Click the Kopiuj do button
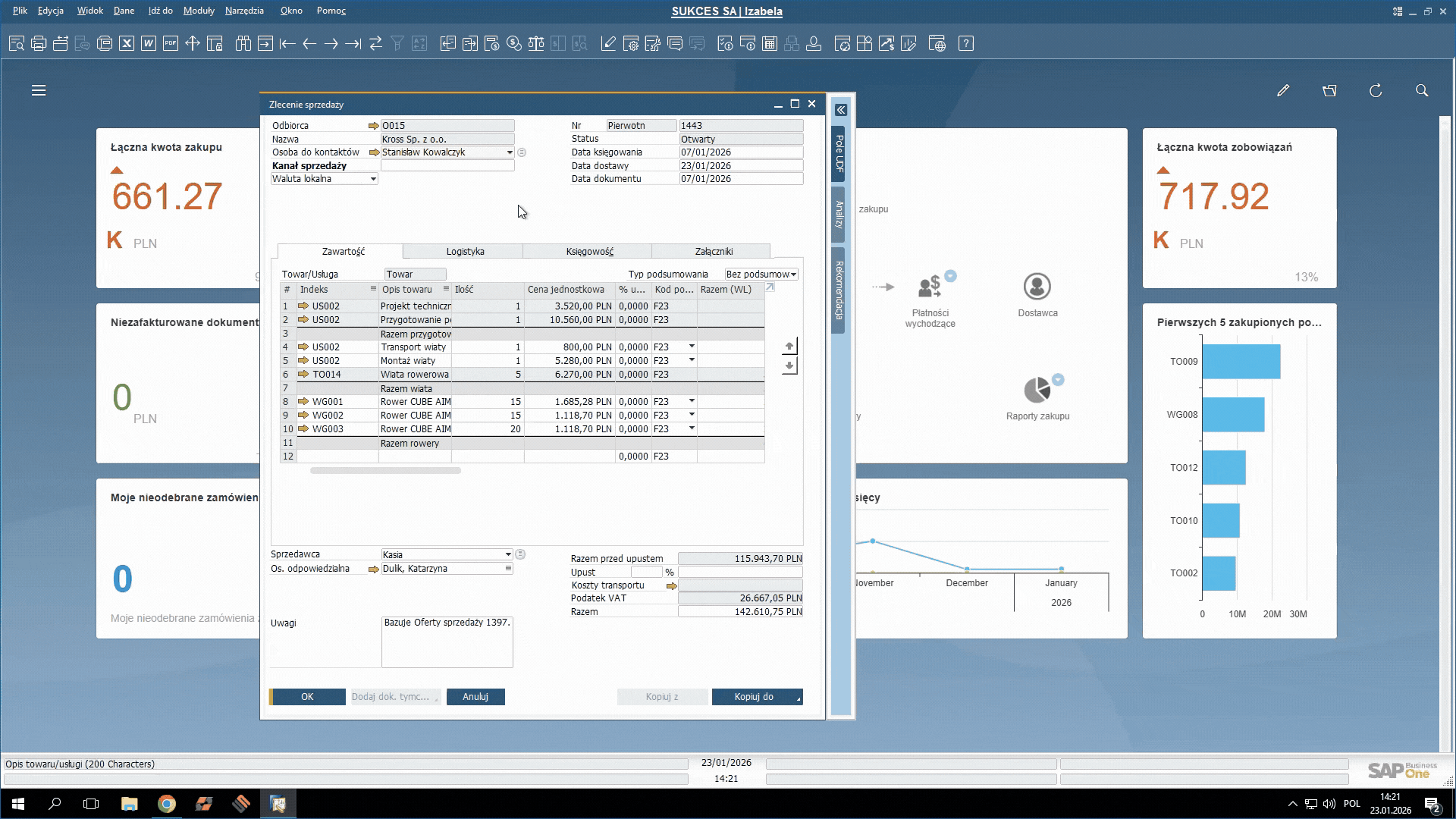Viewport: 1456px width, 819px height. pyautogui.click(x=754, y=697)
